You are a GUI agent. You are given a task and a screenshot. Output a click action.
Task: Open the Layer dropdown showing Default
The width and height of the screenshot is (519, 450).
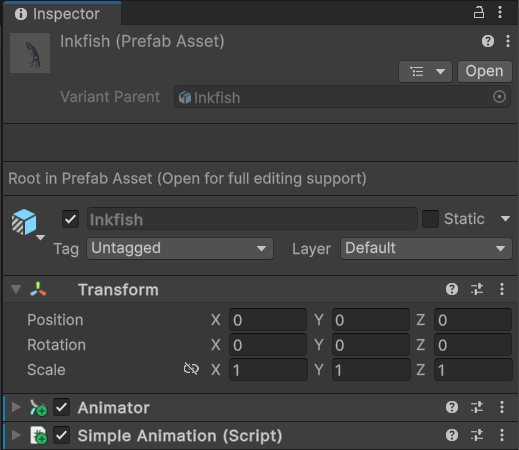coord(426,248)
